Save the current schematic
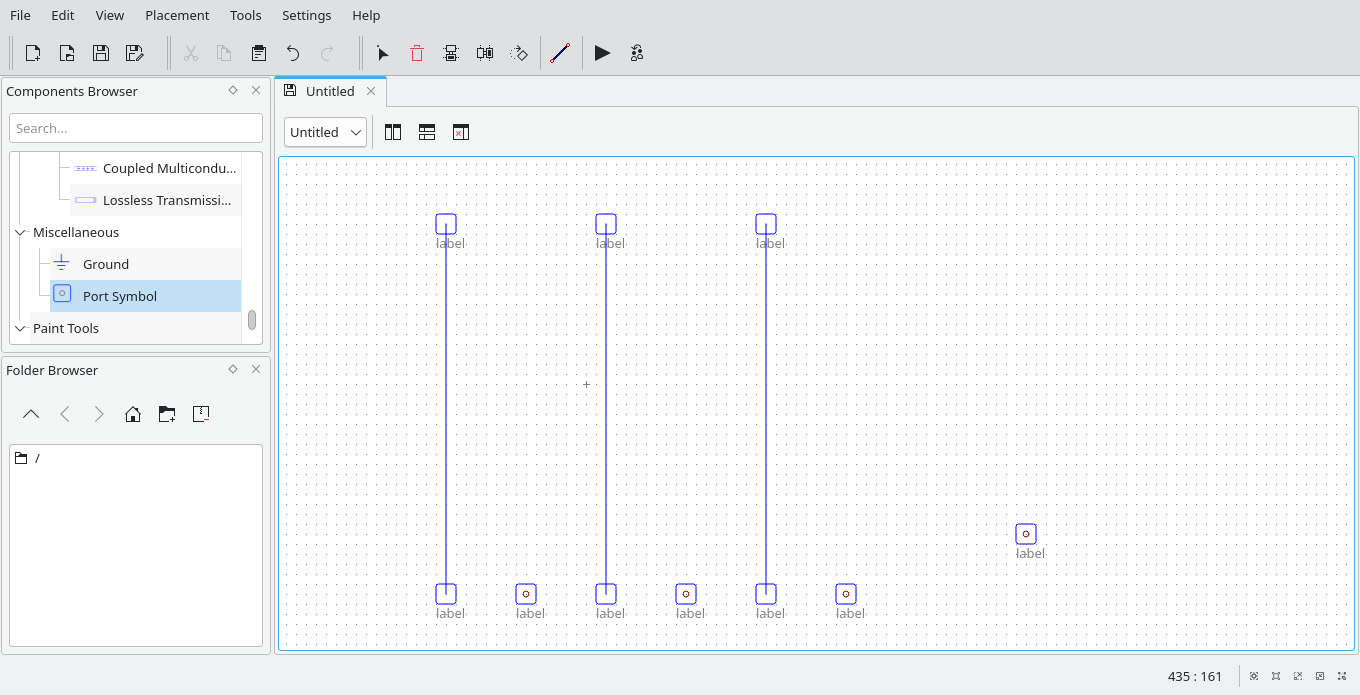Viewport: 1360px width, 695px height. pyautogui.click(x=101, y=53)
